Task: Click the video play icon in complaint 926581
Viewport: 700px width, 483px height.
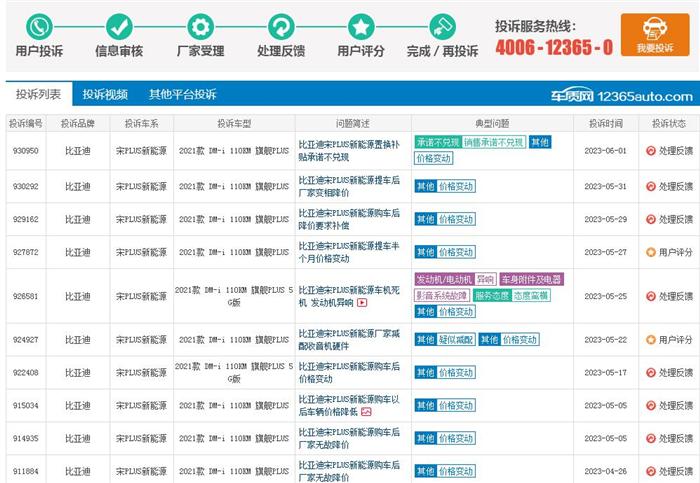Action: point(362,303)
